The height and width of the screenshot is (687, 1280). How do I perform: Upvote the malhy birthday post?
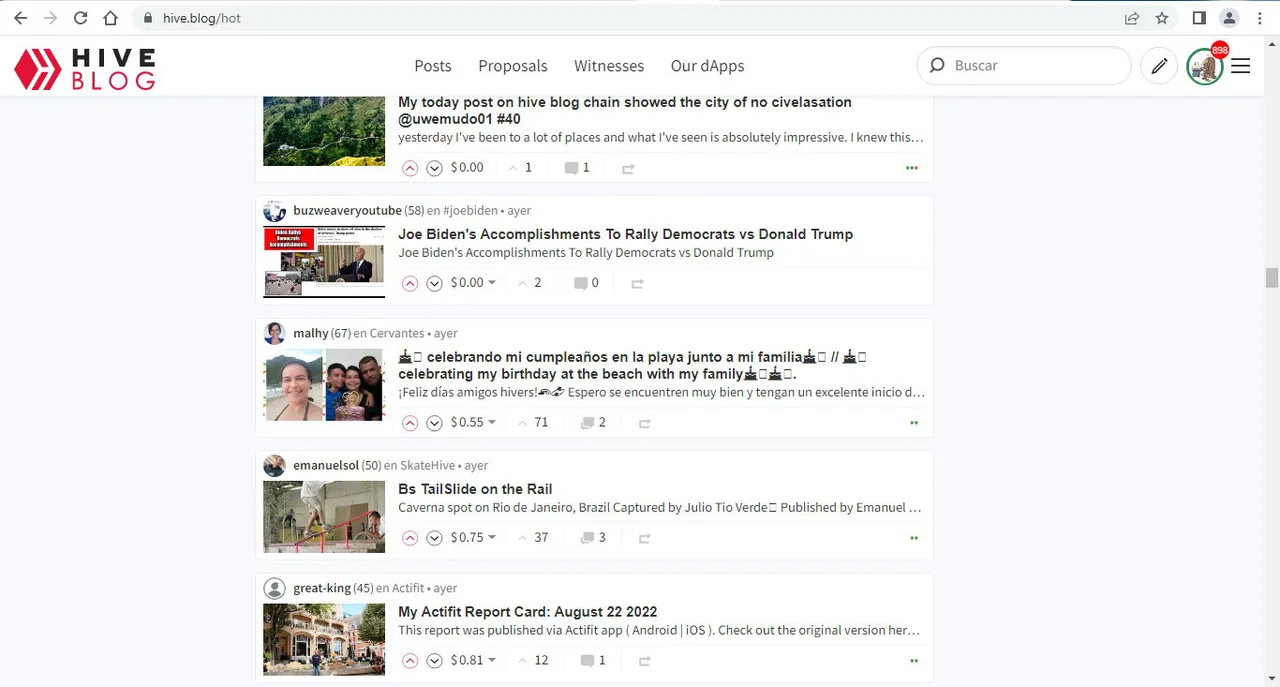410,423
